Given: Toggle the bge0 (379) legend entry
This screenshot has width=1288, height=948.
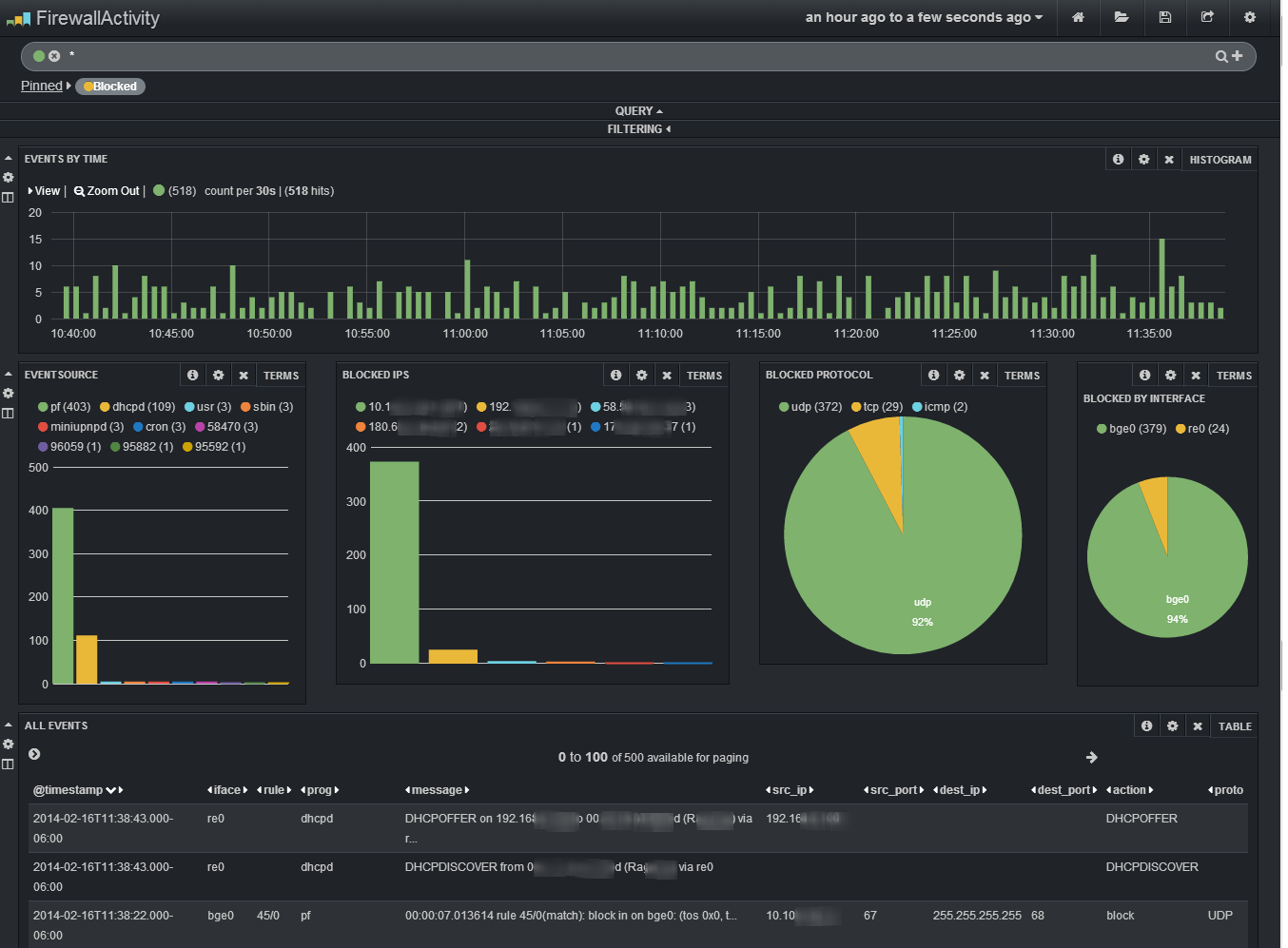Looking at the screenshot, I should pos(1132,429).
